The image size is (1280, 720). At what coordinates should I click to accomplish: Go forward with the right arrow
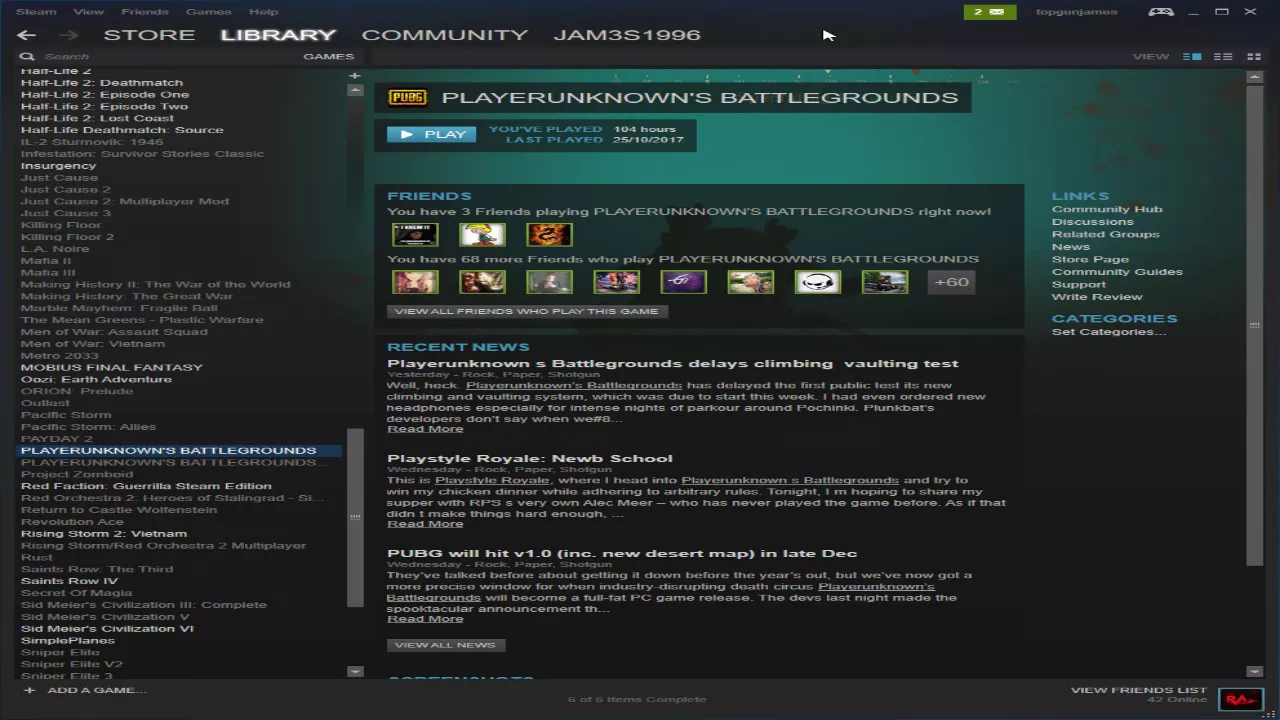pyautogui.click(x=68, y=35)
